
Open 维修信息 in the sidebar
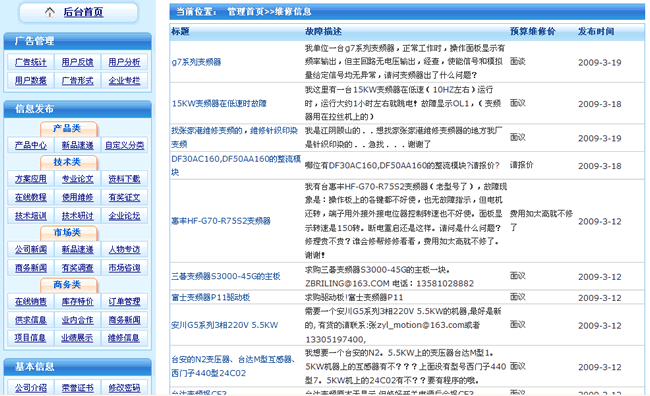(x=124, y=338)
